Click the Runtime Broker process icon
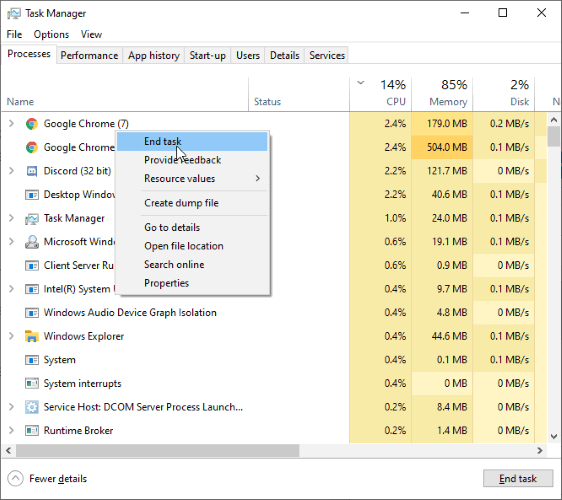 click(x=32, y=430)
